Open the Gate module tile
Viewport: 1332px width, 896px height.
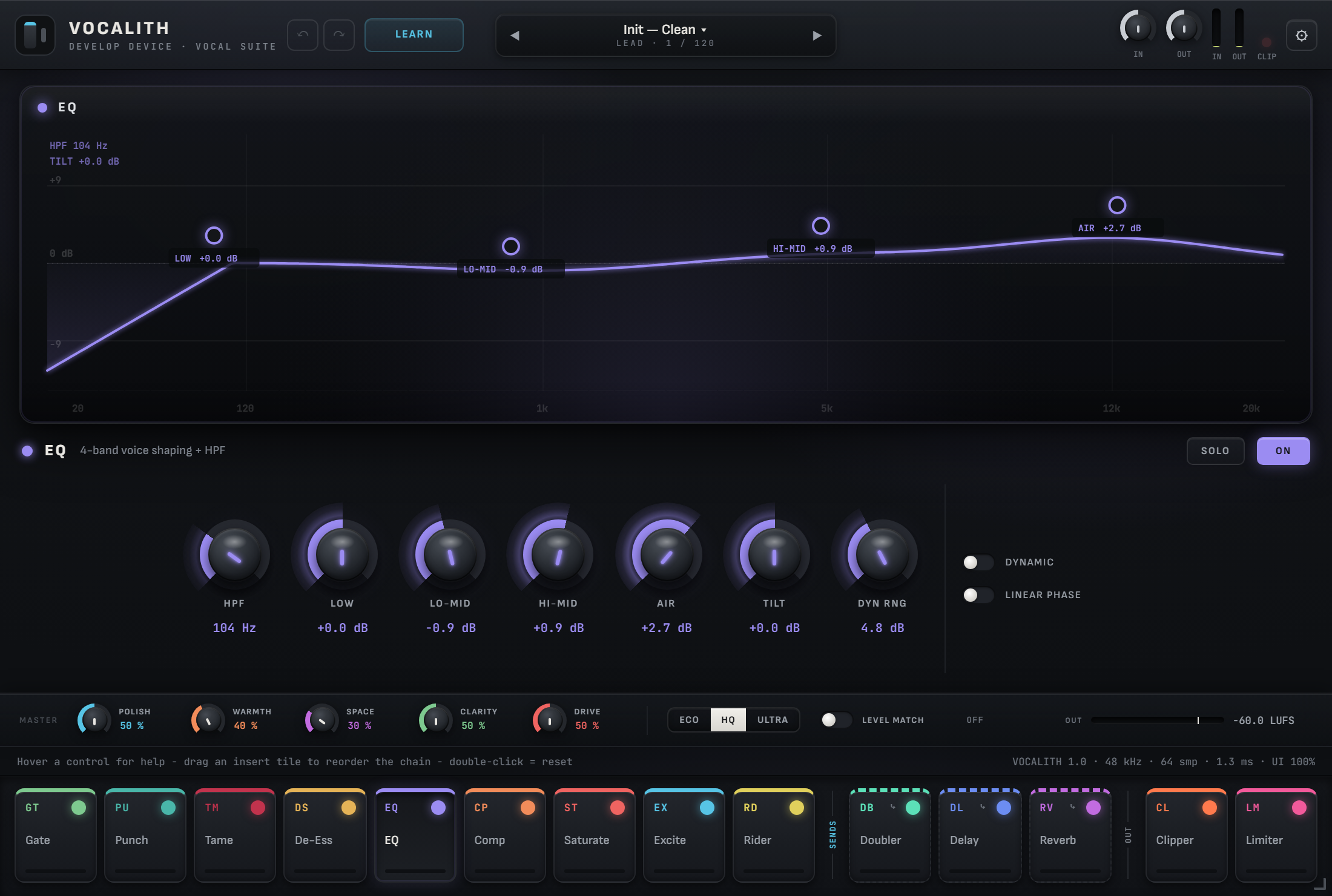pos(56,835)
